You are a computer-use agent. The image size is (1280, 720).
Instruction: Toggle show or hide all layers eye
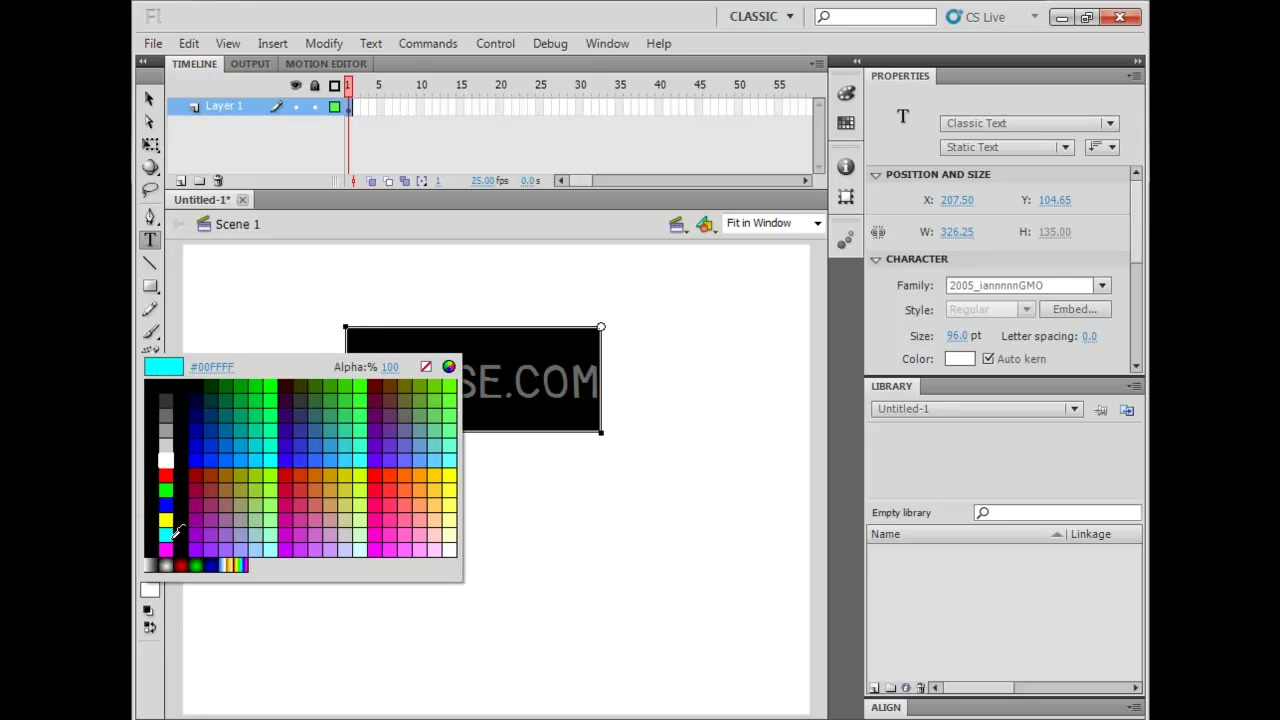tap(295, 85)
